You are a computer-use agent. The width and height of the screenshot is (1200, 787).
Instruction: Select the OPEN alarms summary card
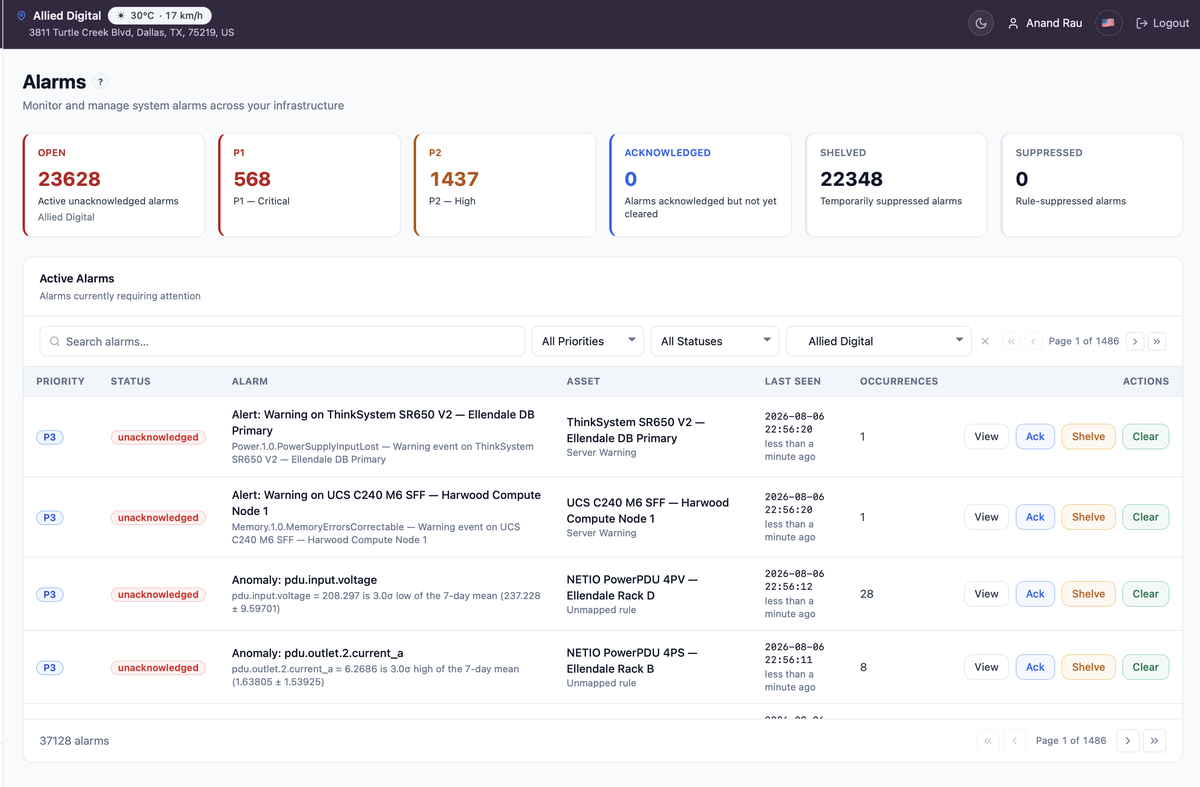pyautogui.click(x=113, y=185)
